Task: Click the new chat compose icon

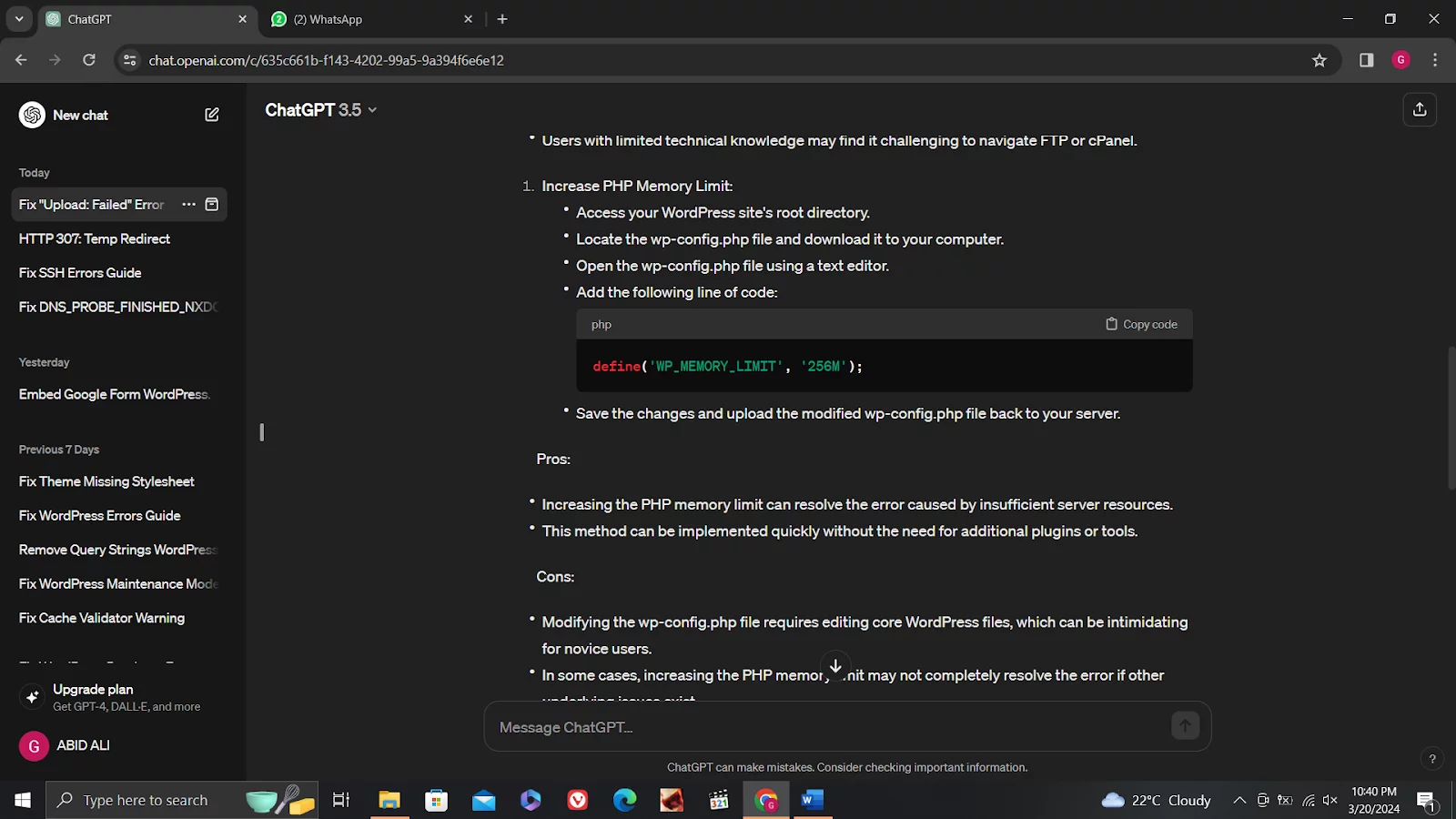Action: coord(212,115)
